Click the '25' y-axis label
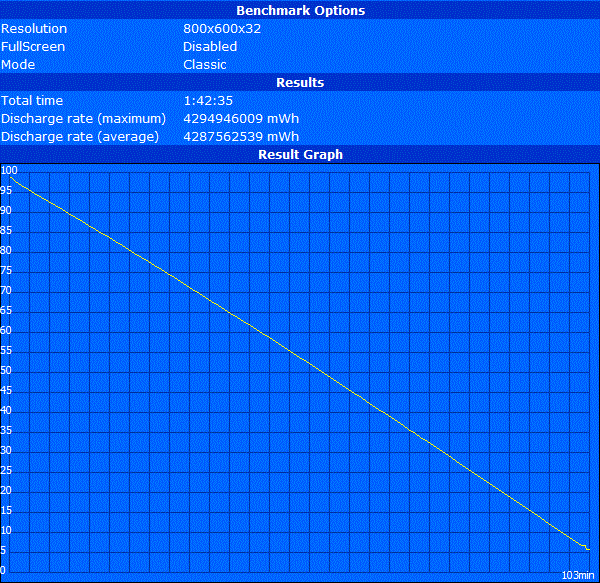This screenshot has height=583, width=600. (x=6, y=470)
